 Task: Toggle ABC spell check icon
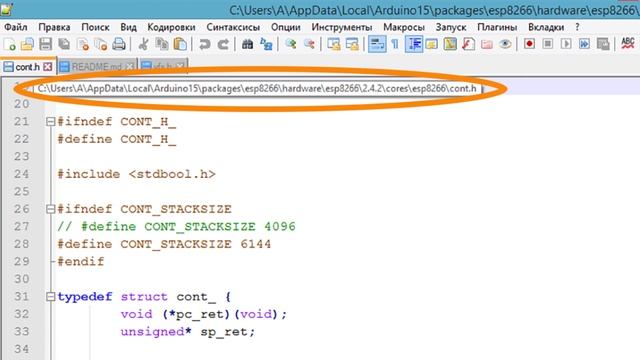[x=627, y=44]
